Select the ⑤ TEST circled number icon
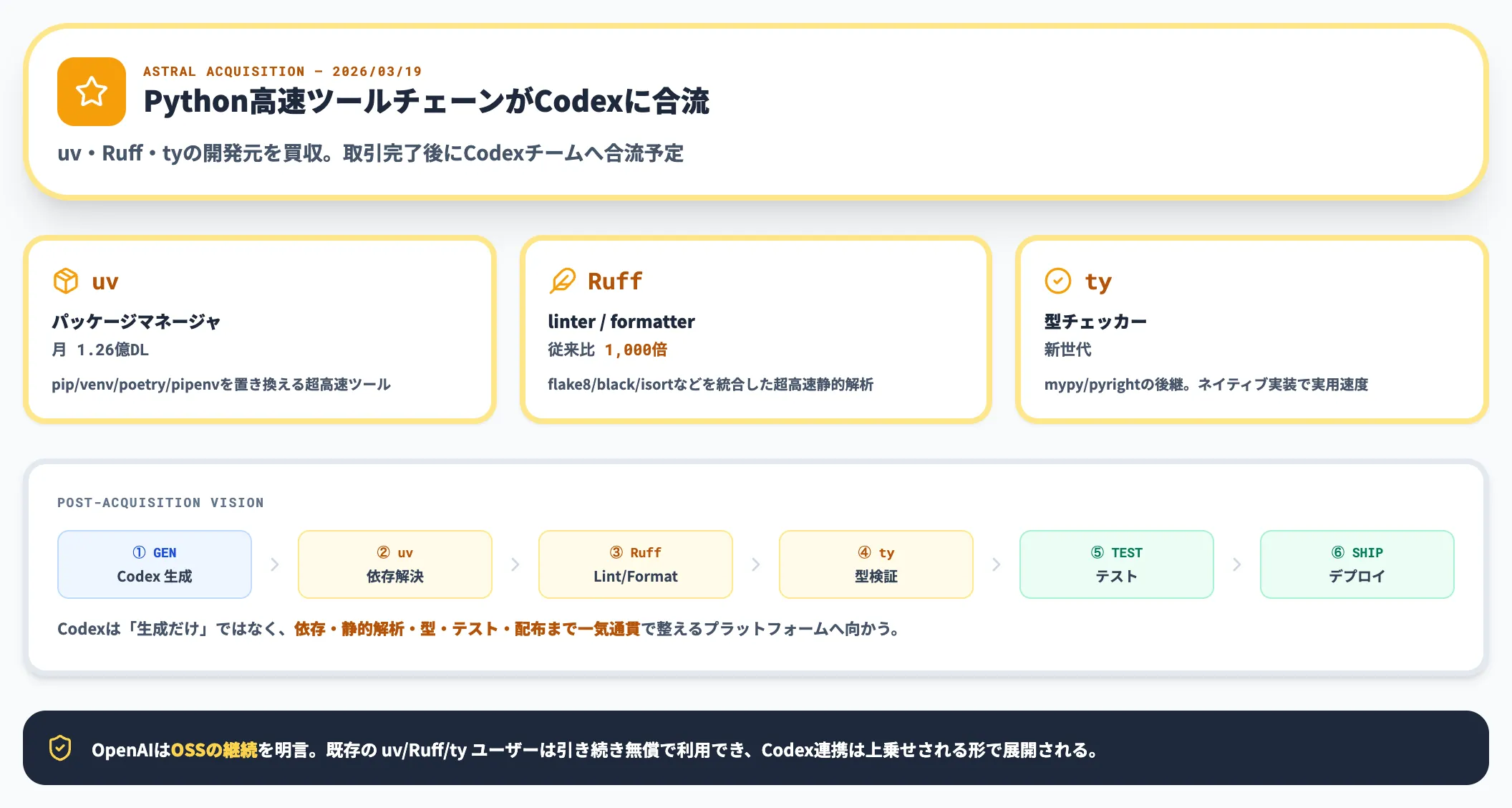 tap(1097, 552)
